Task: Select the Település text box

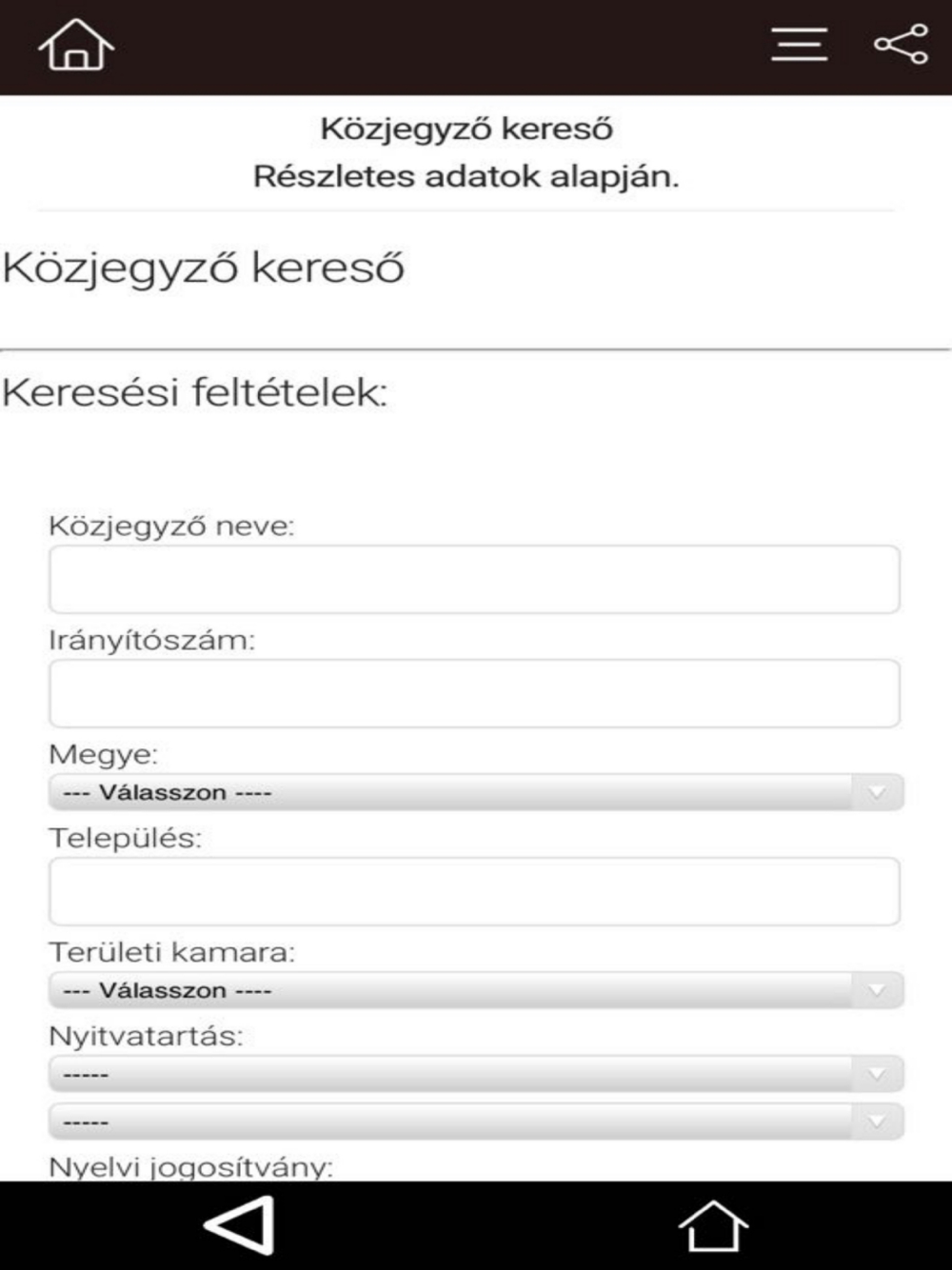Action: coord(474,891)
